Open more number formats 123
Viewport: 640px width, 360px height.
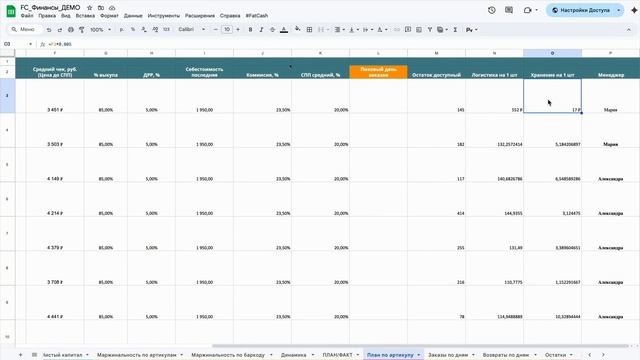pyautogui.click(x=167, y=30)
